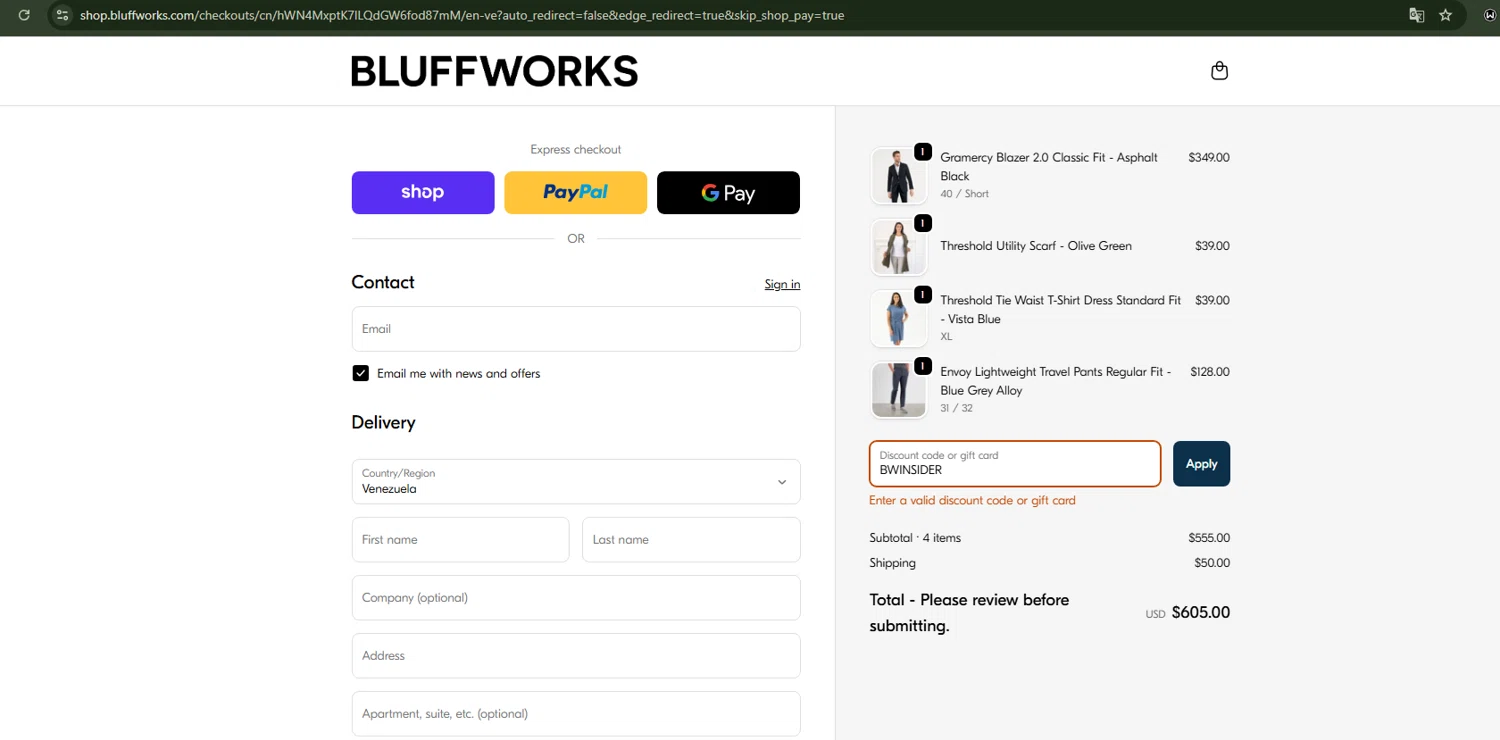Apply the discount code
Screen dimensions: 1500x740
tap(1201, 464)
